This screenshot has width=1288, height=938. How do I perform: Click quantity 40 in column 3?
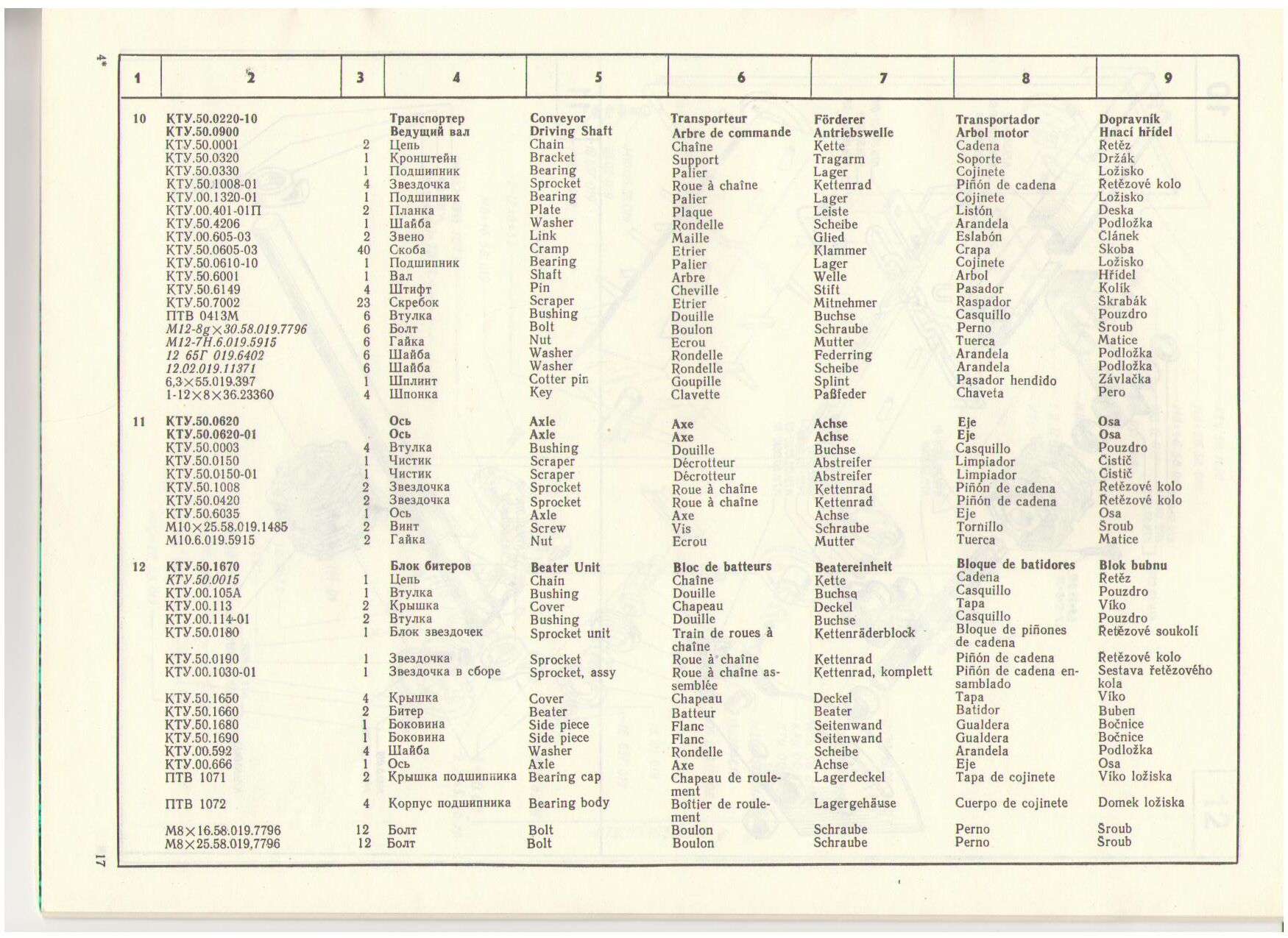click(363, 250)
